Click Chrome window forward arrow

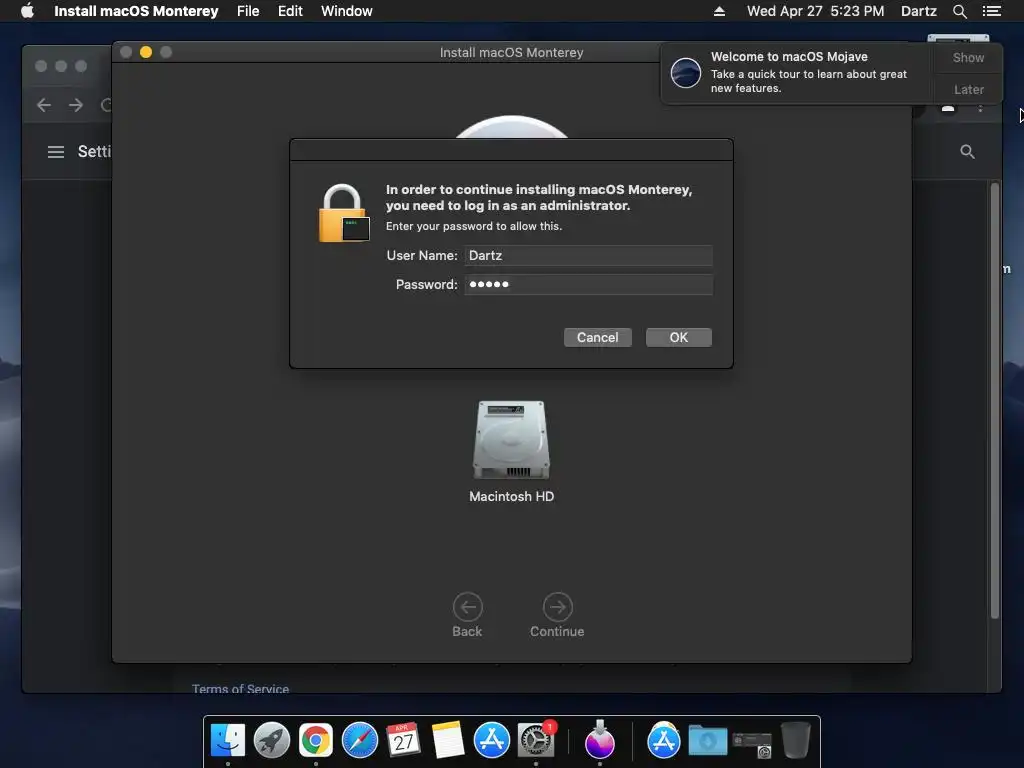coord(76,104)
